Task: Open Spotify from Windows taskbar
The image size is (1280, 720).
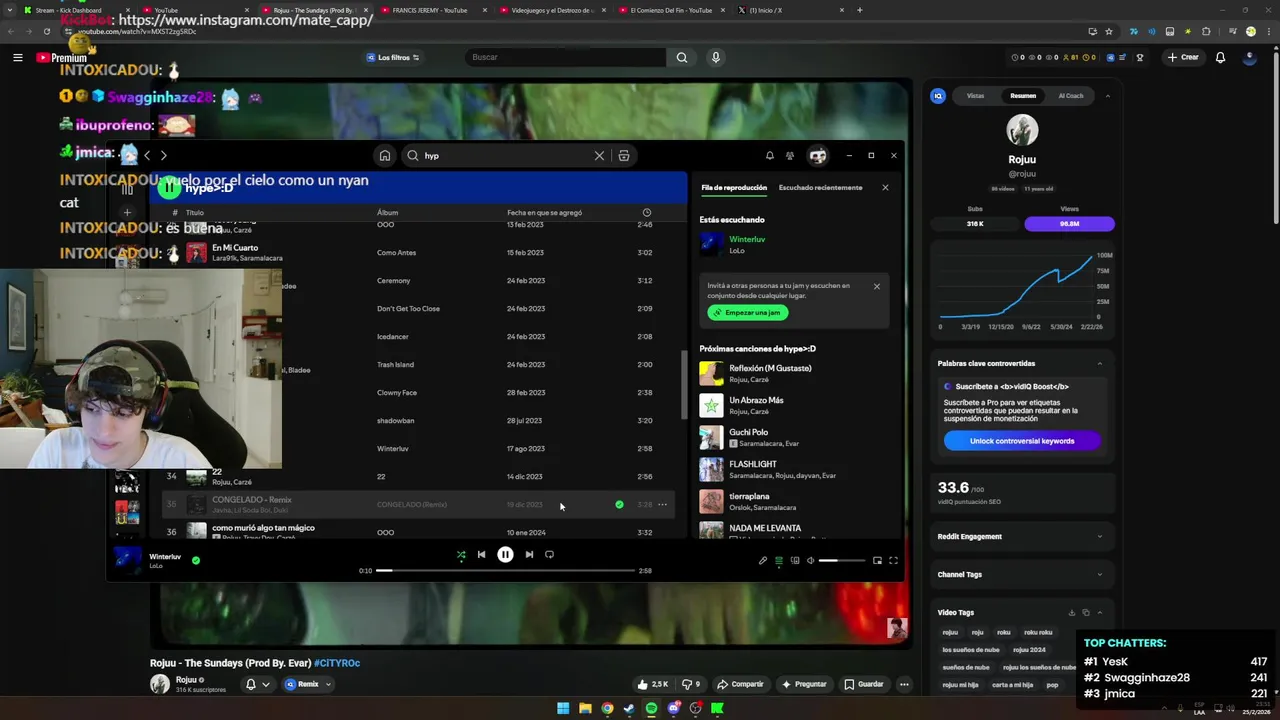Action: coord(651,709)
